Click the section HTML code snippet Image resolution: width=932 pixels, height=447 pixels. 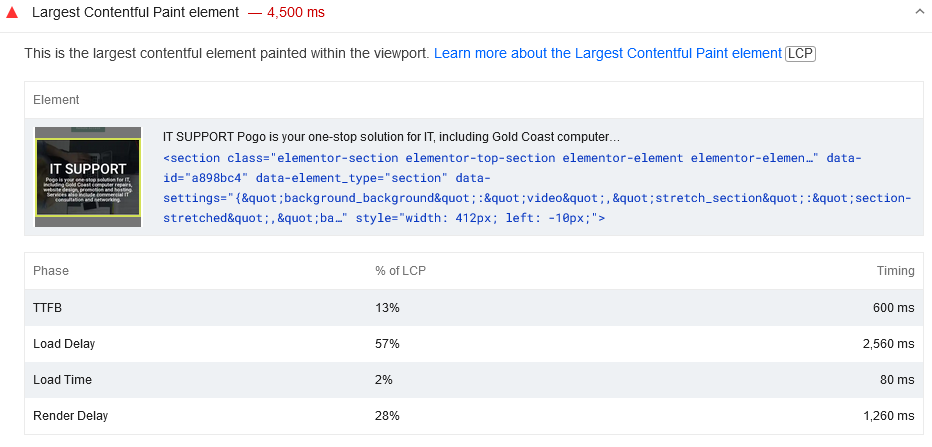[x=536, y=188]
